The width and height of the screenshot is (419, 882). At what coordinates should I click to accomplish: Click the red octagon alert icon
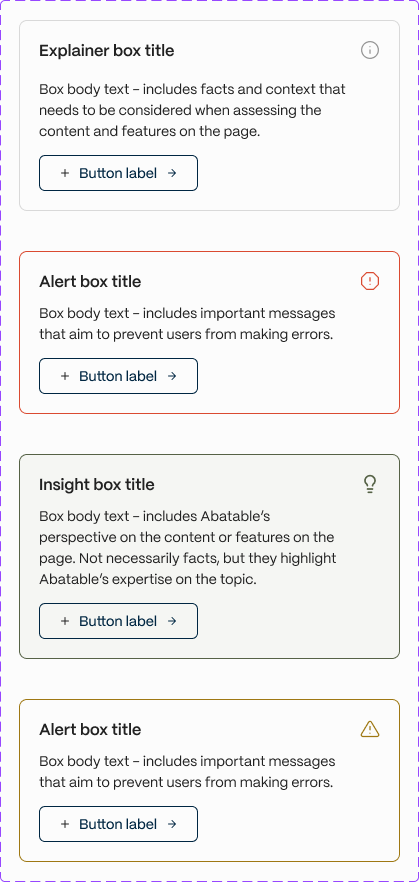(x=370, y=281)
